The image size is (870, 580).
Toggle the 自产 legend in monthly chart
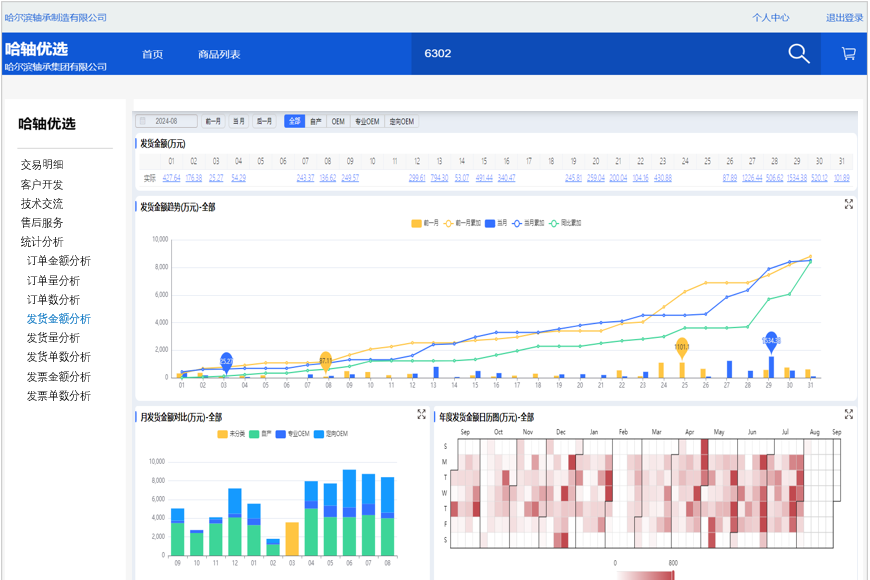(x=260, y=434)
